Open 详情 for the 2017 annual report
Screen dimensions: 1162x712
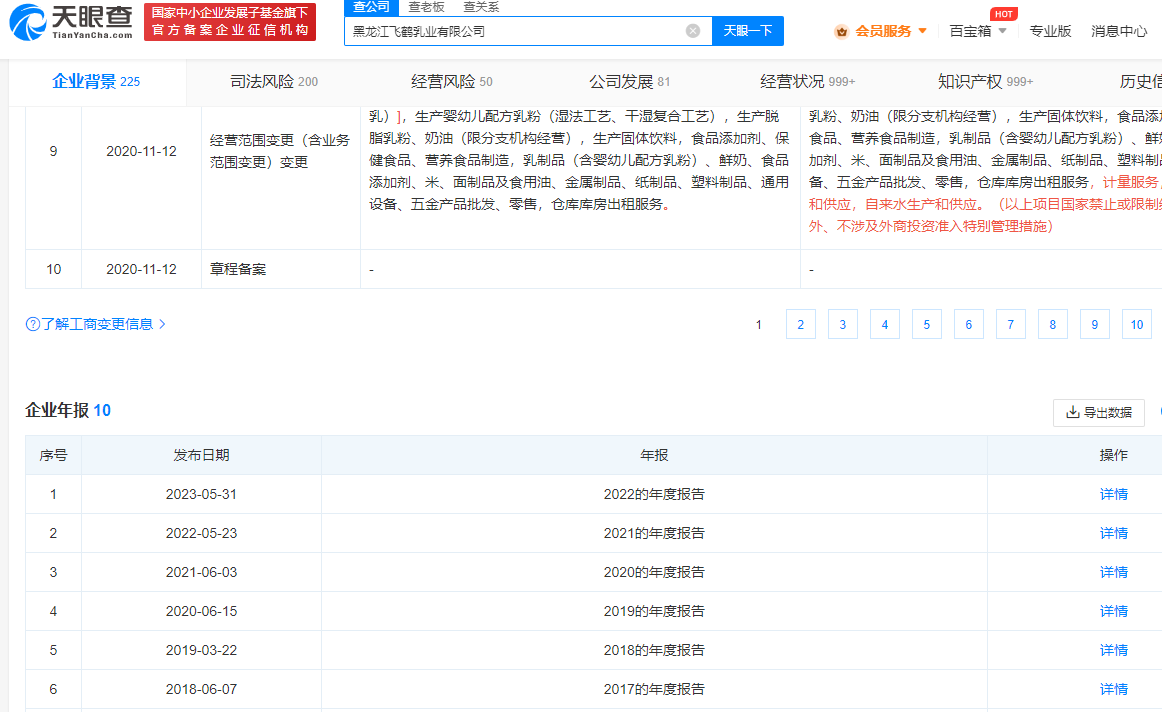[x=1113, y=689]
